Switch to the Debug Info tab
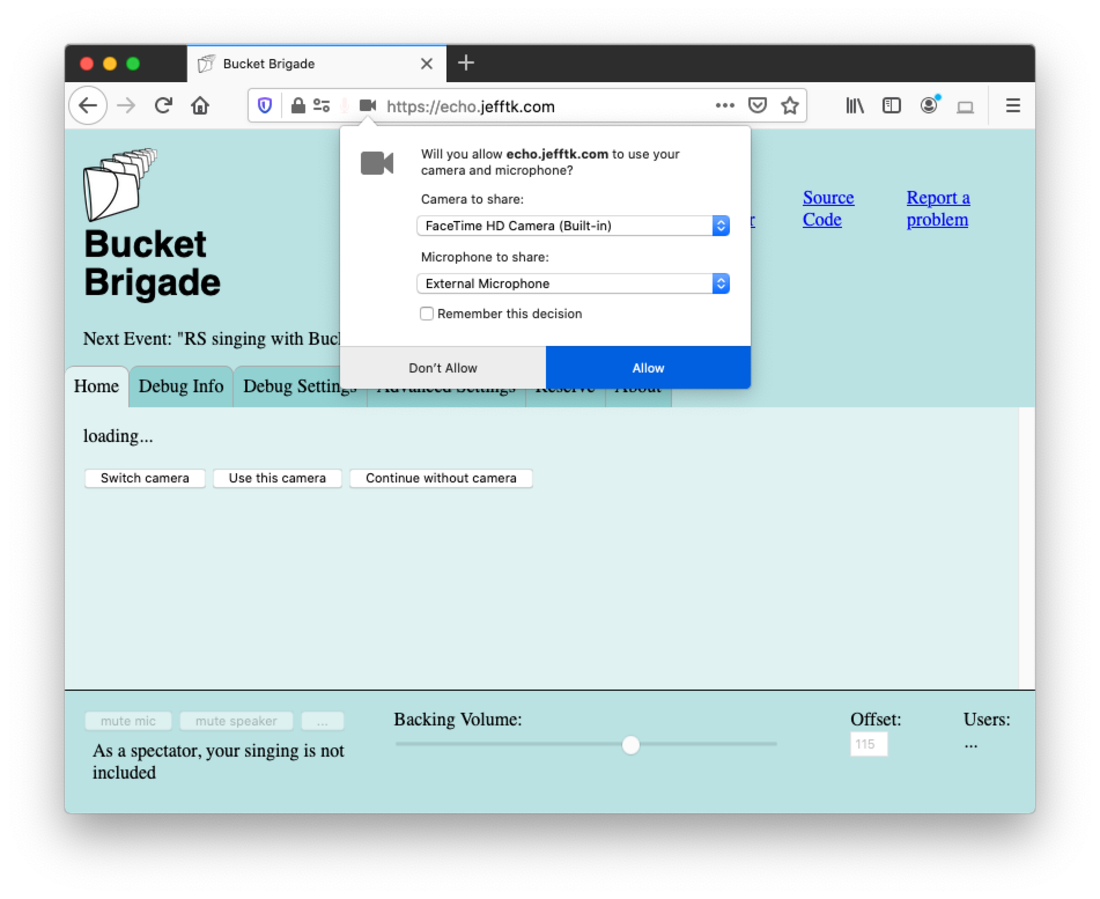 point(181,387)
